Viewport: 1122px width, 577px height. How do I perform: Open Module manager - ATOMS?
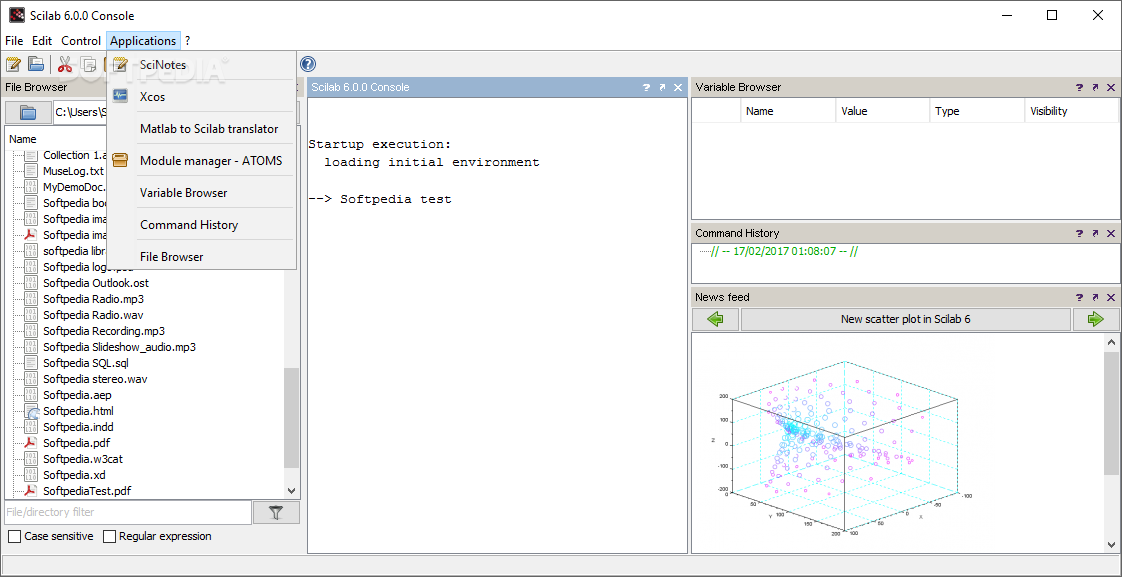pyautogui.click(x=201, y=160)
